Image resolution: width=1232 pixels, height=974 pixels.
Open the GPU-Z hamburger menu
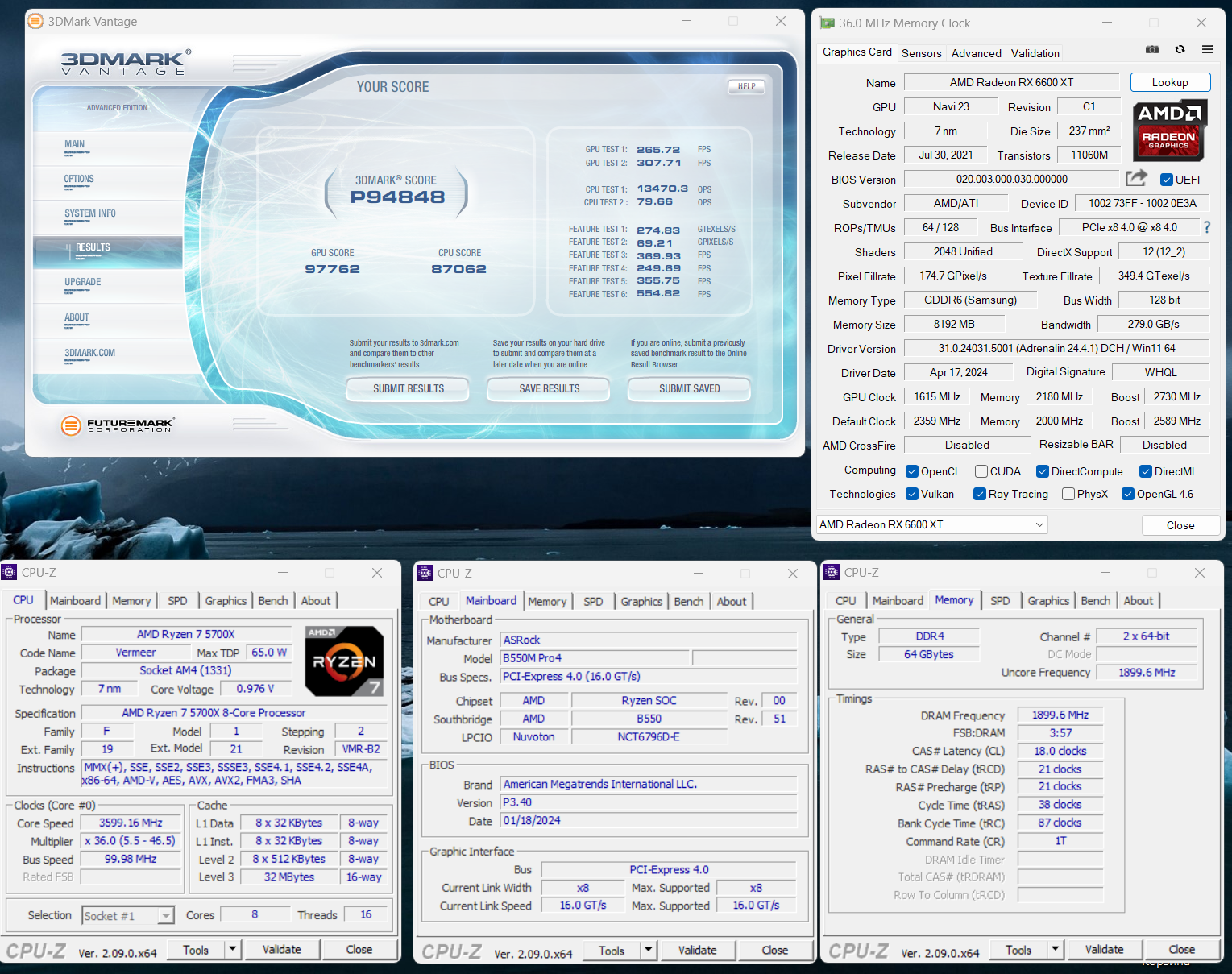[1207, 50]
